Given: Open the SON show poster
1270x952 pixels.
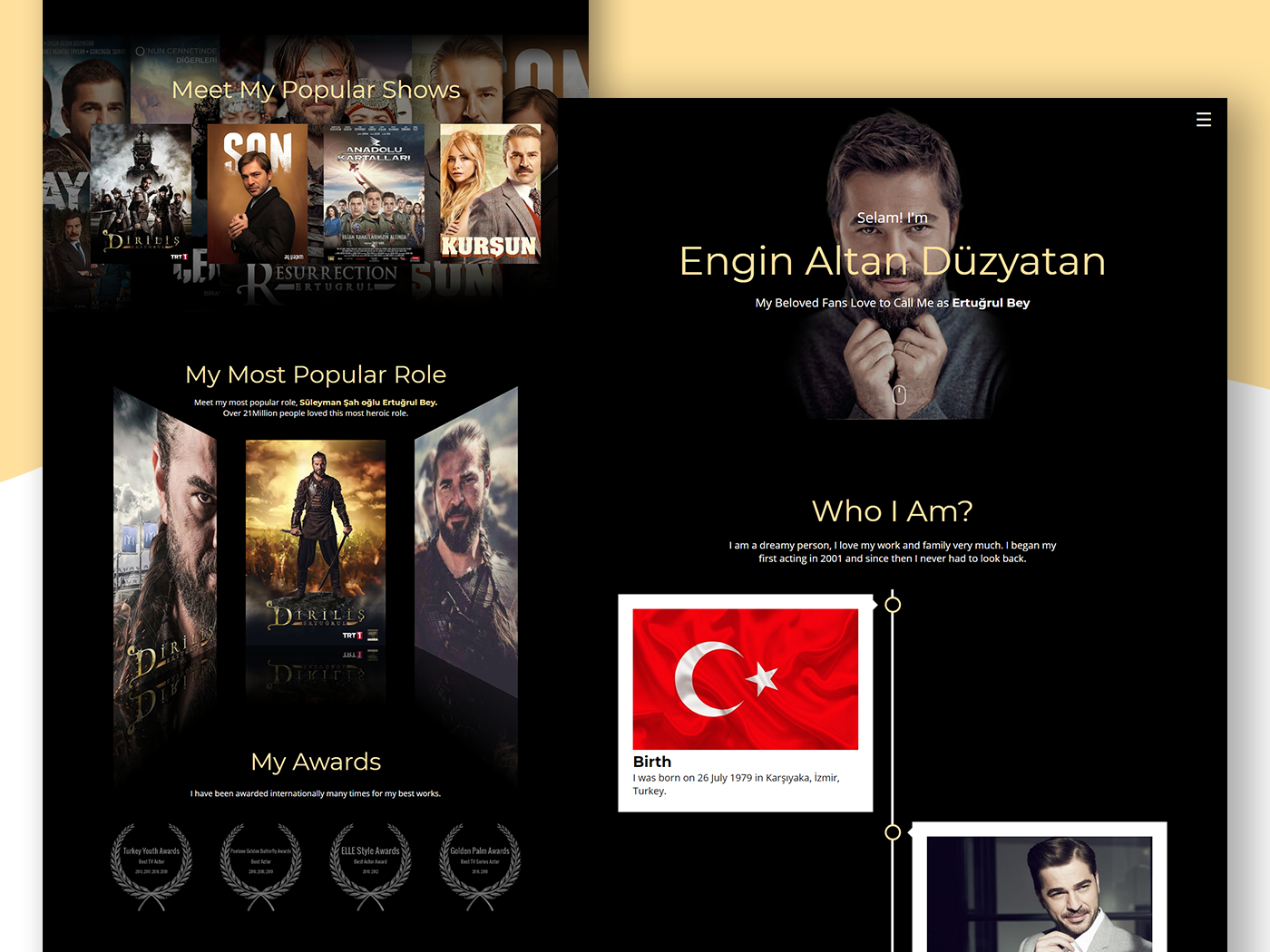Looking at the screenshot, I should [x=258, y=193].
